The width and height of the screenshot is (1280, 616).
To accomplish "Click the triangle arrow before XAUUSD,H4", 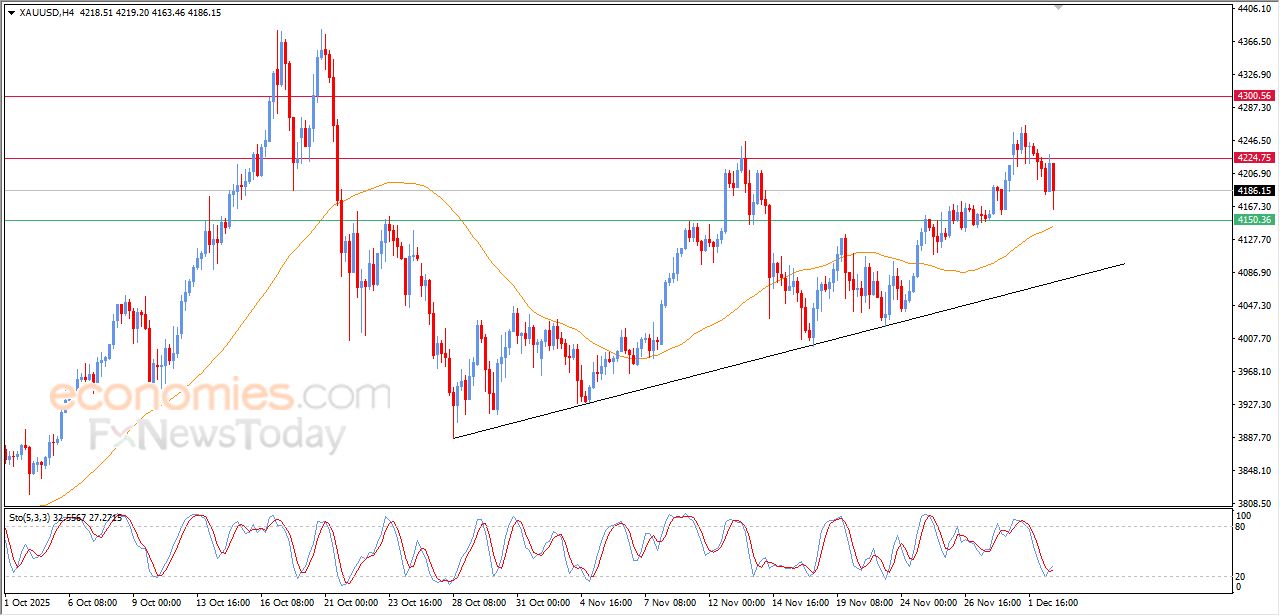I will pos(11,13).
